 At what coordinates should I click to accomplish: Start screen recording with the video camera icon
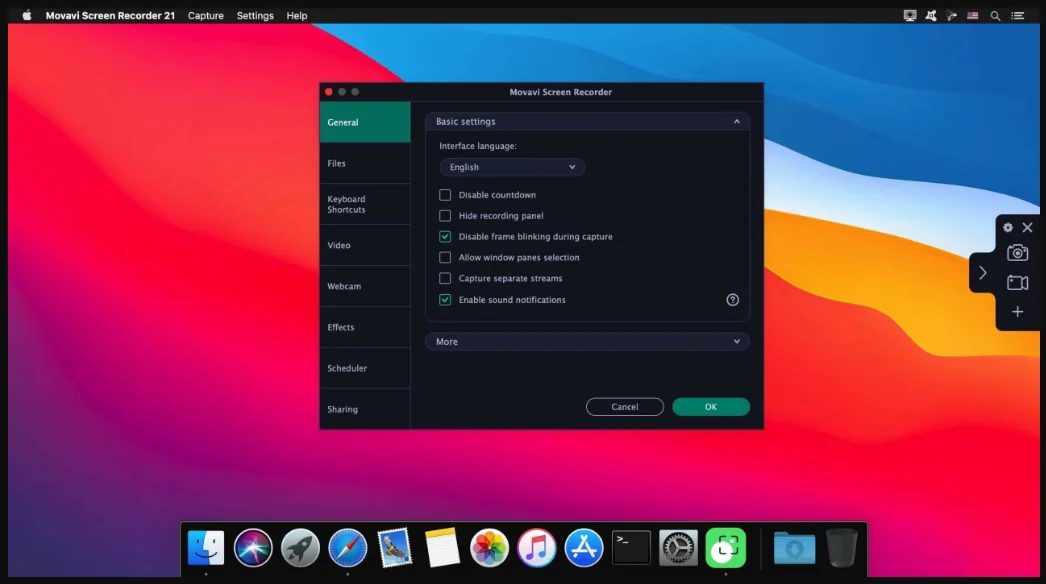1017,282
